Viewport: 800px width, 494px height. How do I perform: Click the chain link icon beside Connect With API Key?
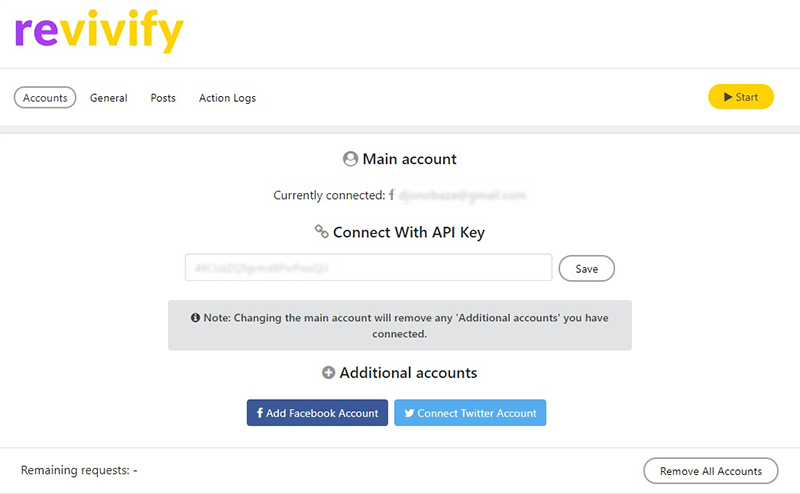coord(321,231)
